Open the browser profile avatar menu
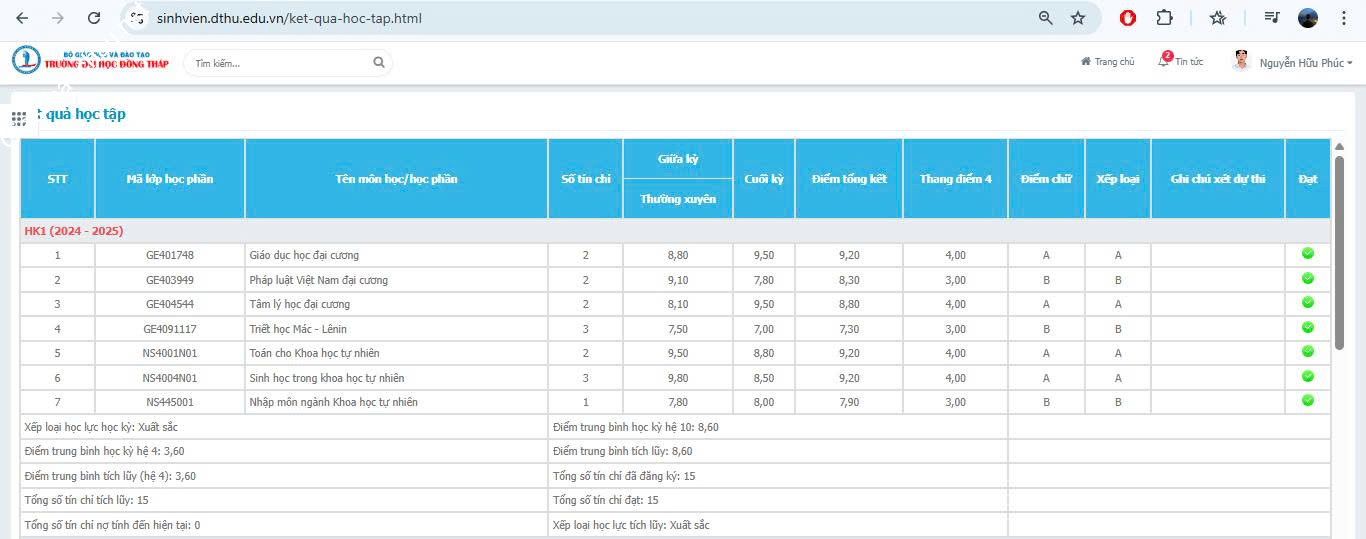 click(x=1308, y=18)
